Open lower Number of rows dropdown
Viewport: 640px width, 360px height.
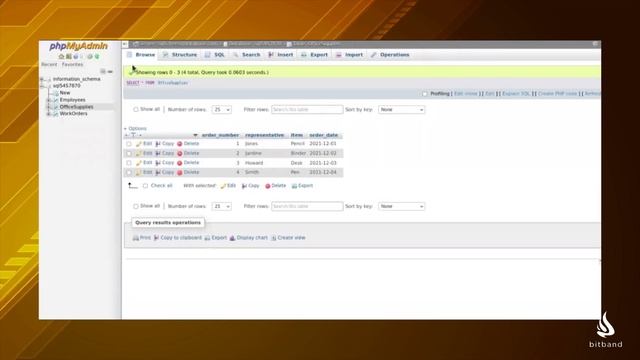point(222,207)
